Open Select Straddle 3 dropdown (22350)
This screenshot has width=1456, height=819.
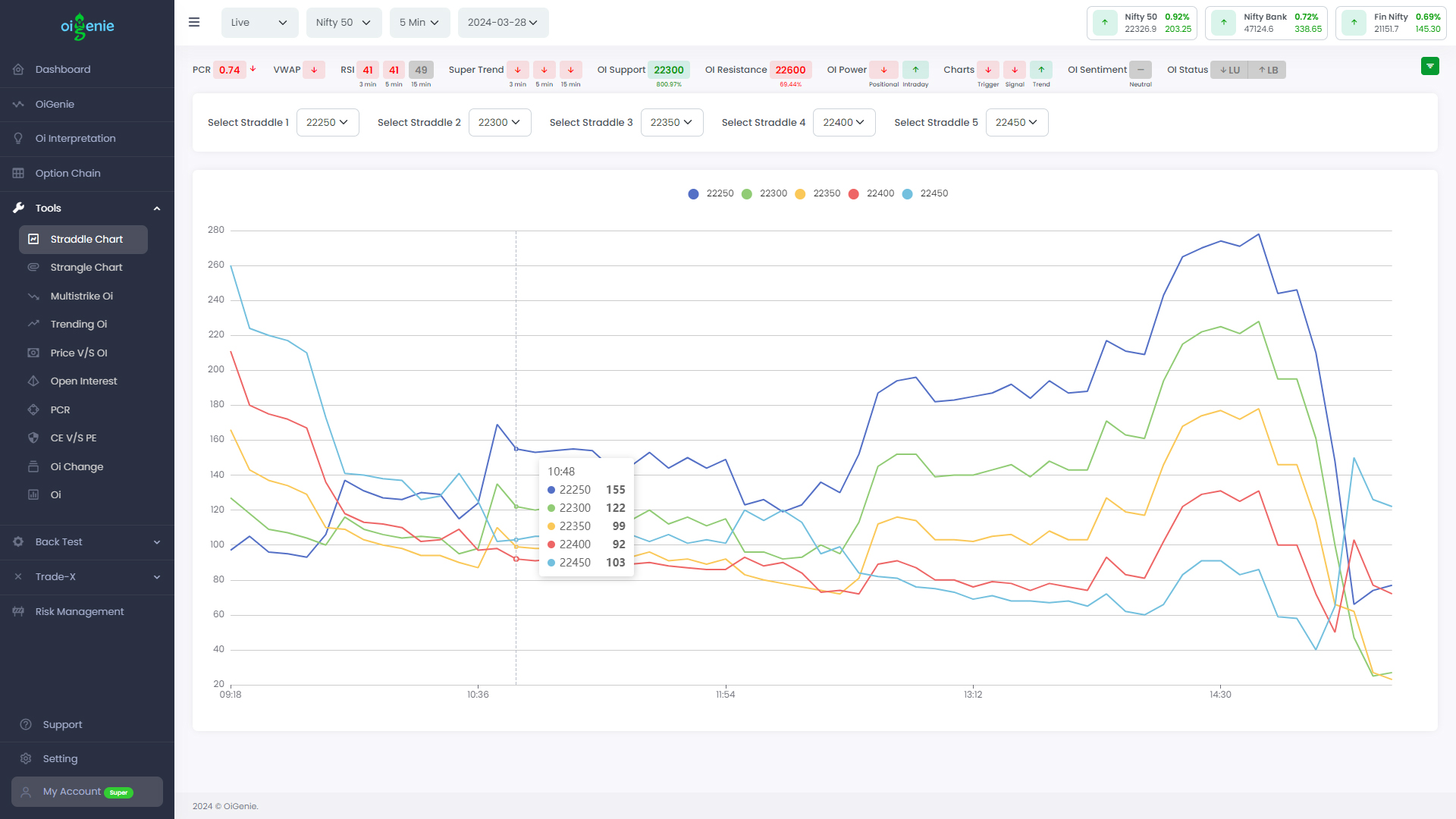coord(671,123)
